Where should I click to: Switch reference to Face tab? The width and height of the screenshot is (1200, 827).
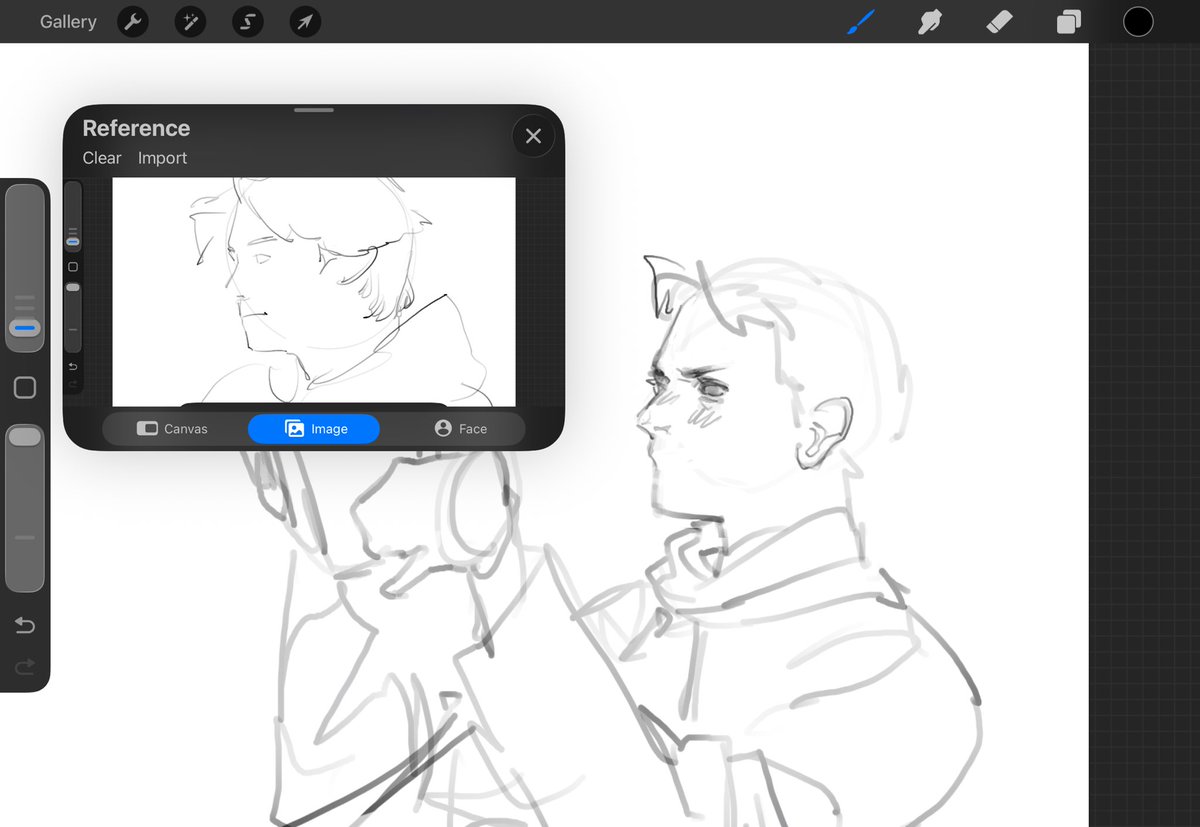coord(460,429)
